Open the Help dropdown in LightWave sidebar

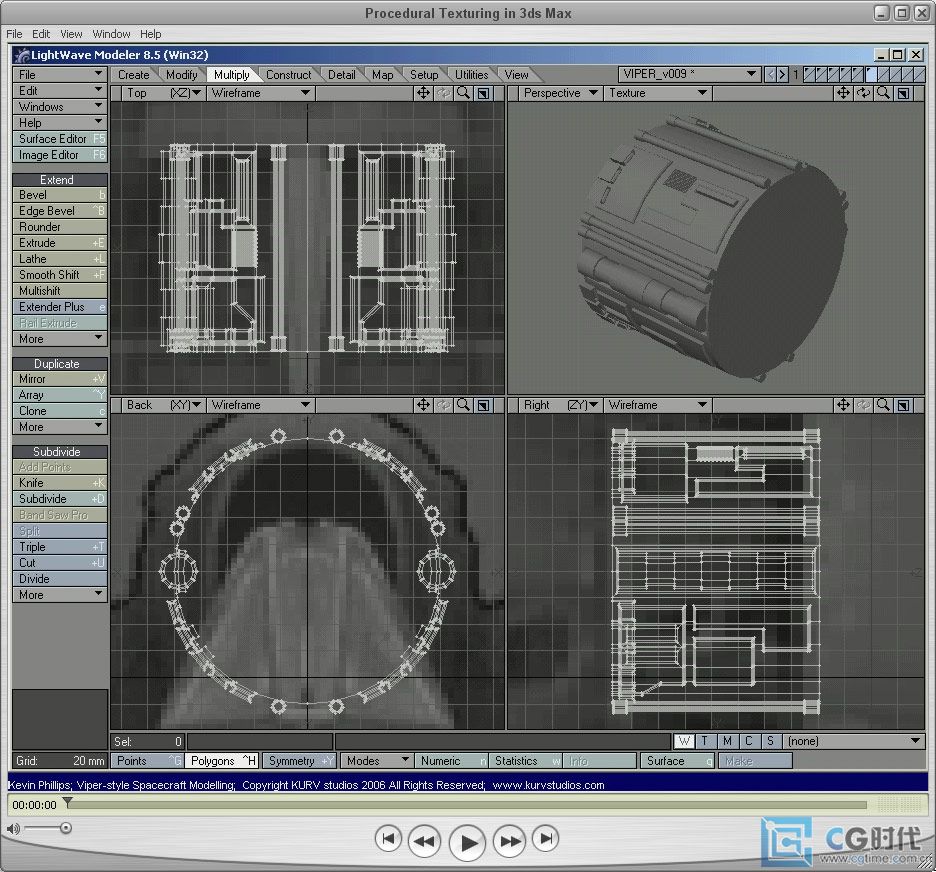click(x=60, y=123)
